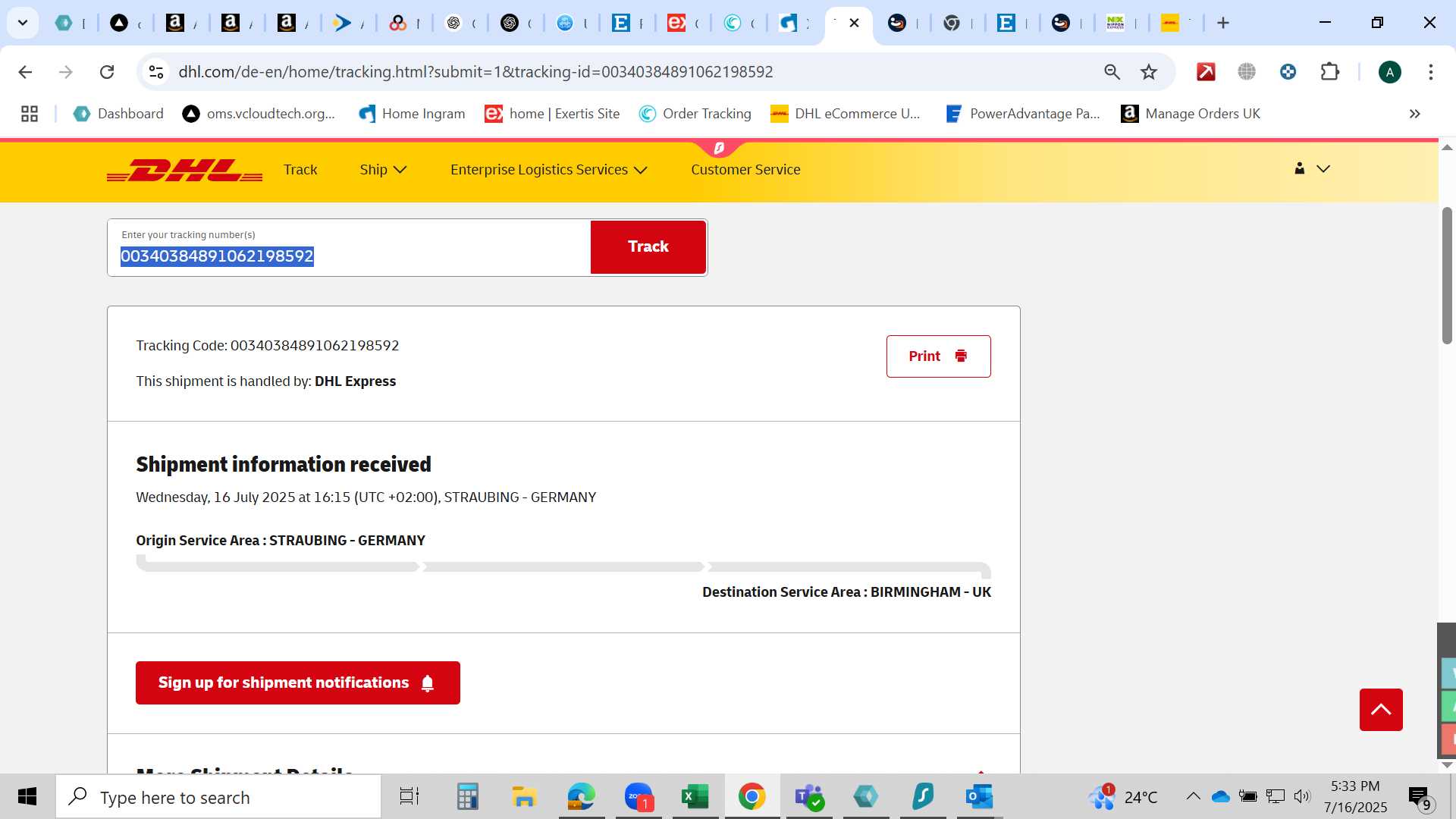
Task: Expand the Ship dropdown menu
Action: tap(383, 170)
